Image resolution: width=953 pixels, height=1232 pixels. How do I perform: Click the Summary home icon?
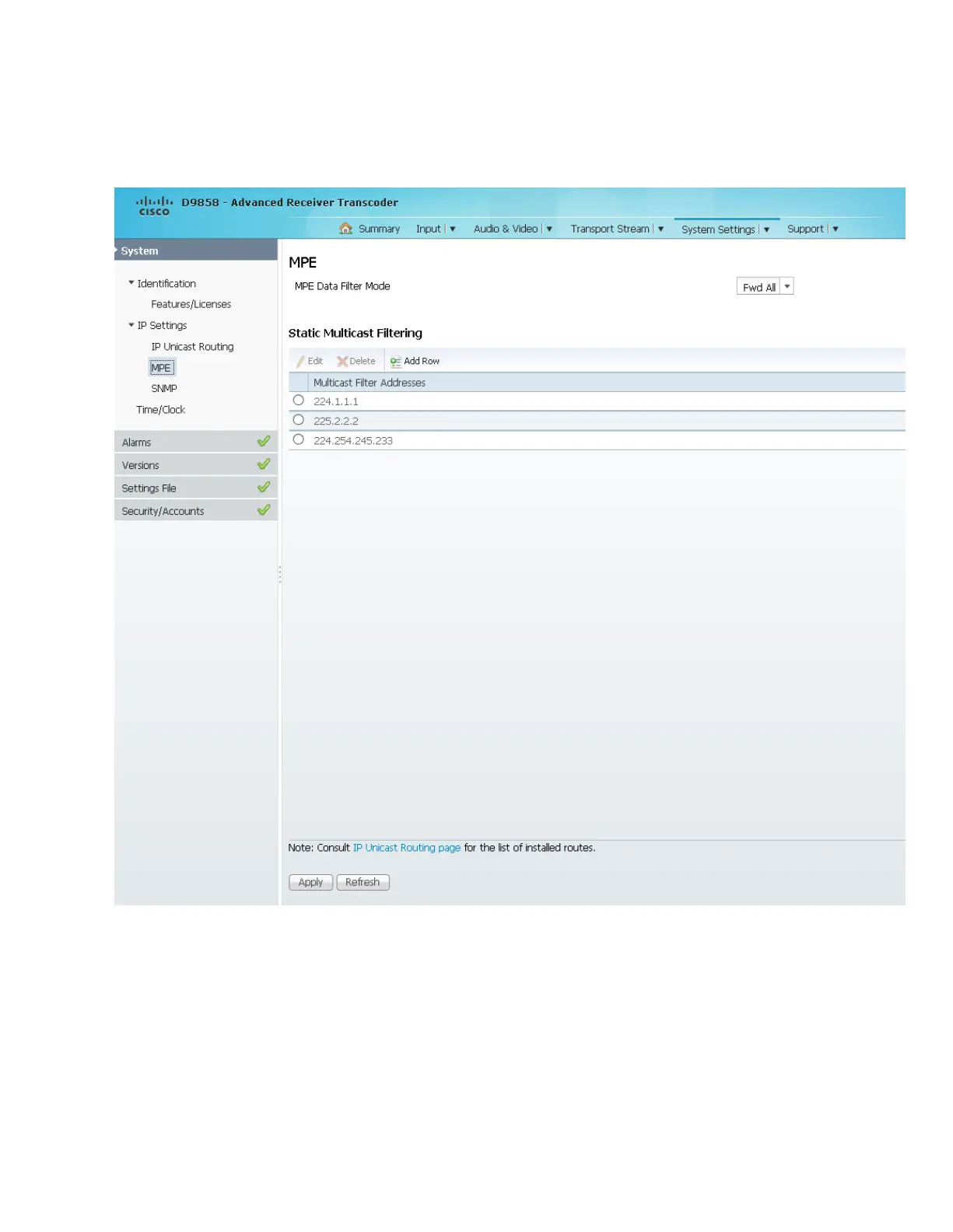346,229
